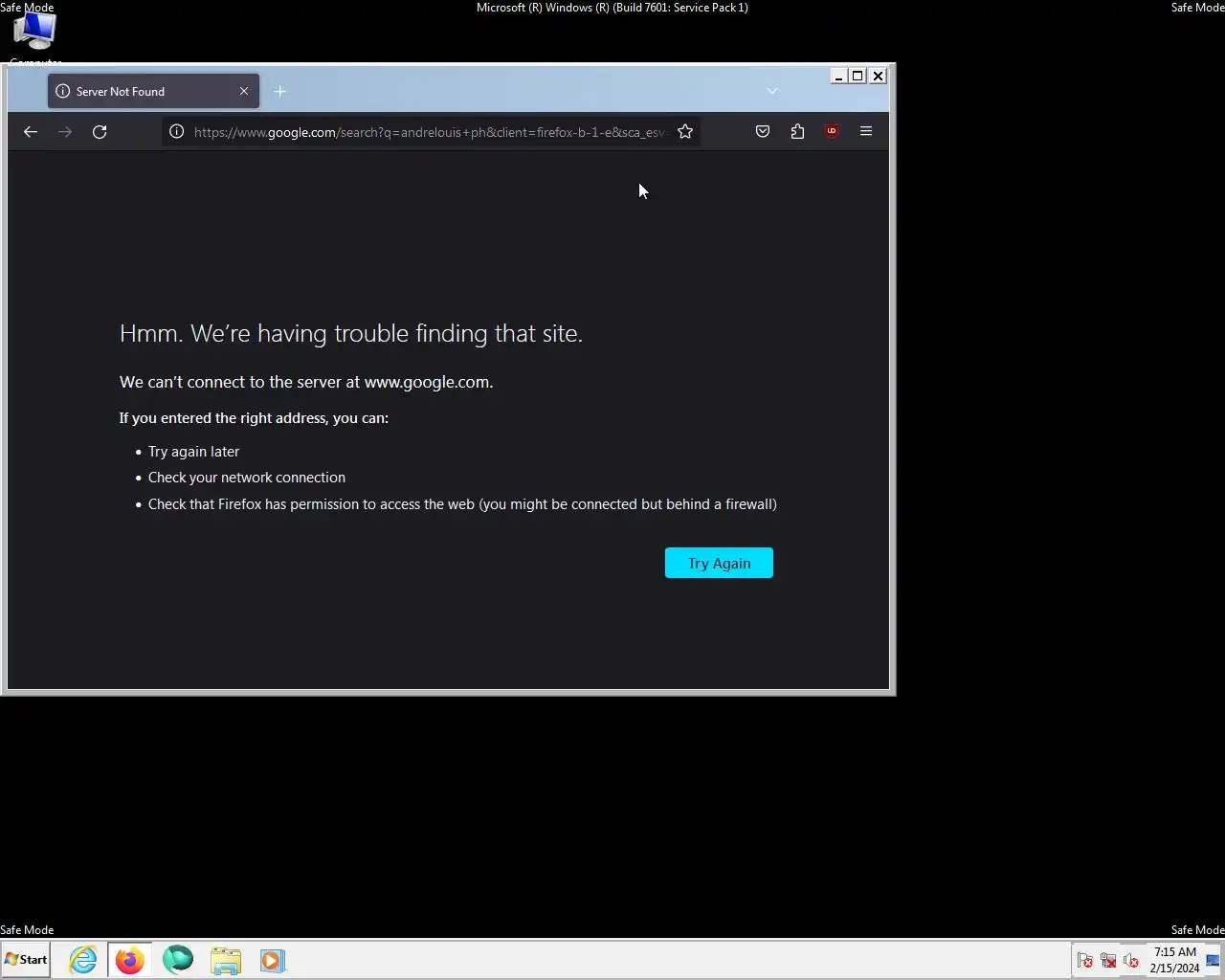Open the uBlock Origin extension icon
This screenshot has width=1225, height=980.
(x=832, y=132)
